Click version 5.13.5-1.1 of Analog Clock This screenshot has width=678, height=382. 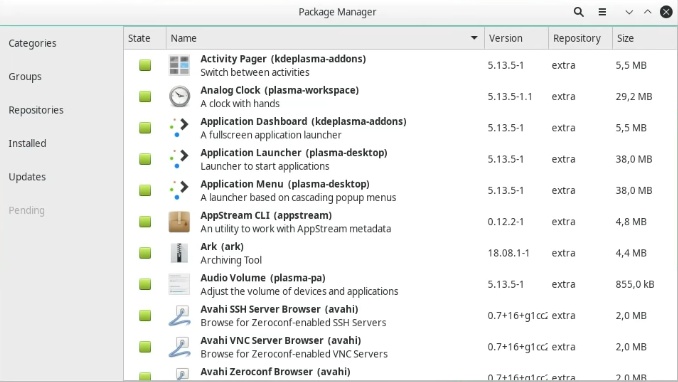[510, 96]
